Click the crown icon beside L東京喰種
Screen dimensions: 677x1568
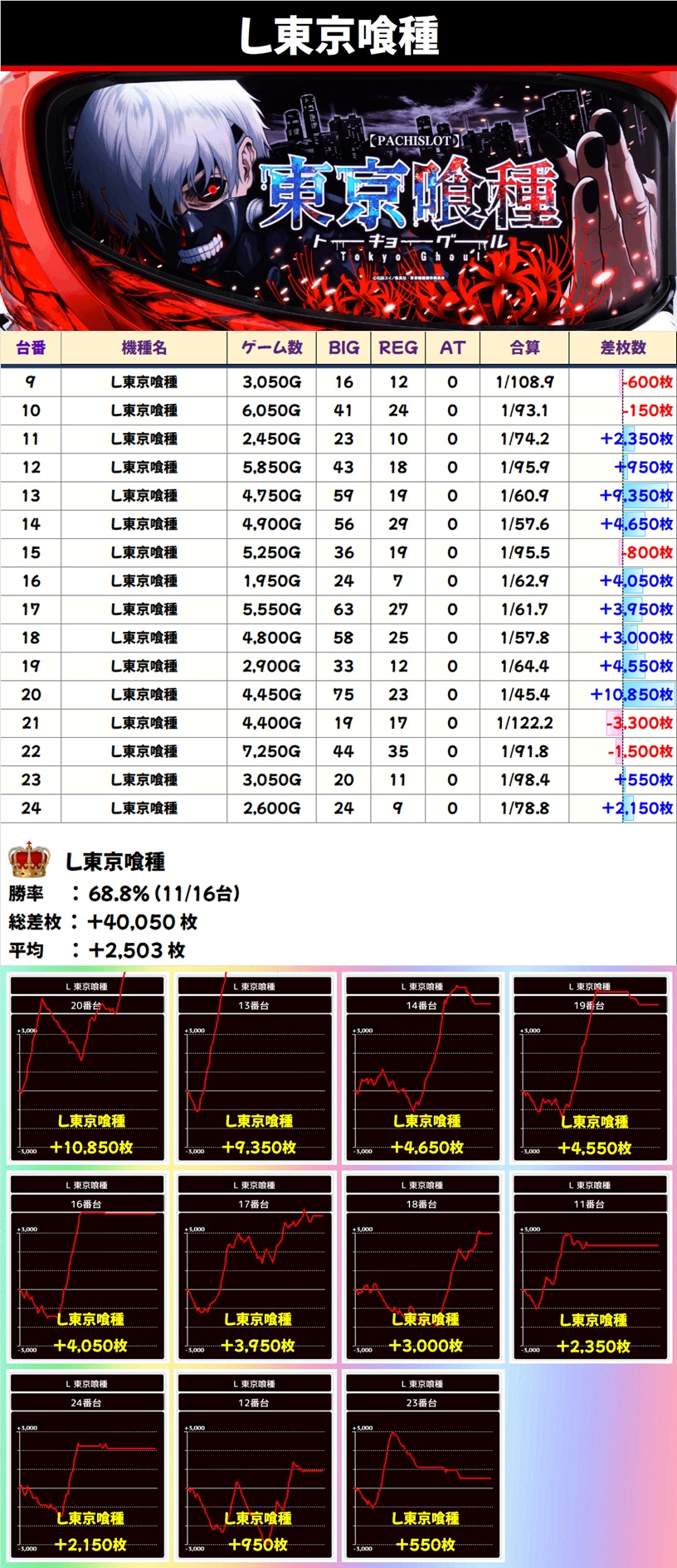click(x=29, y=859)
